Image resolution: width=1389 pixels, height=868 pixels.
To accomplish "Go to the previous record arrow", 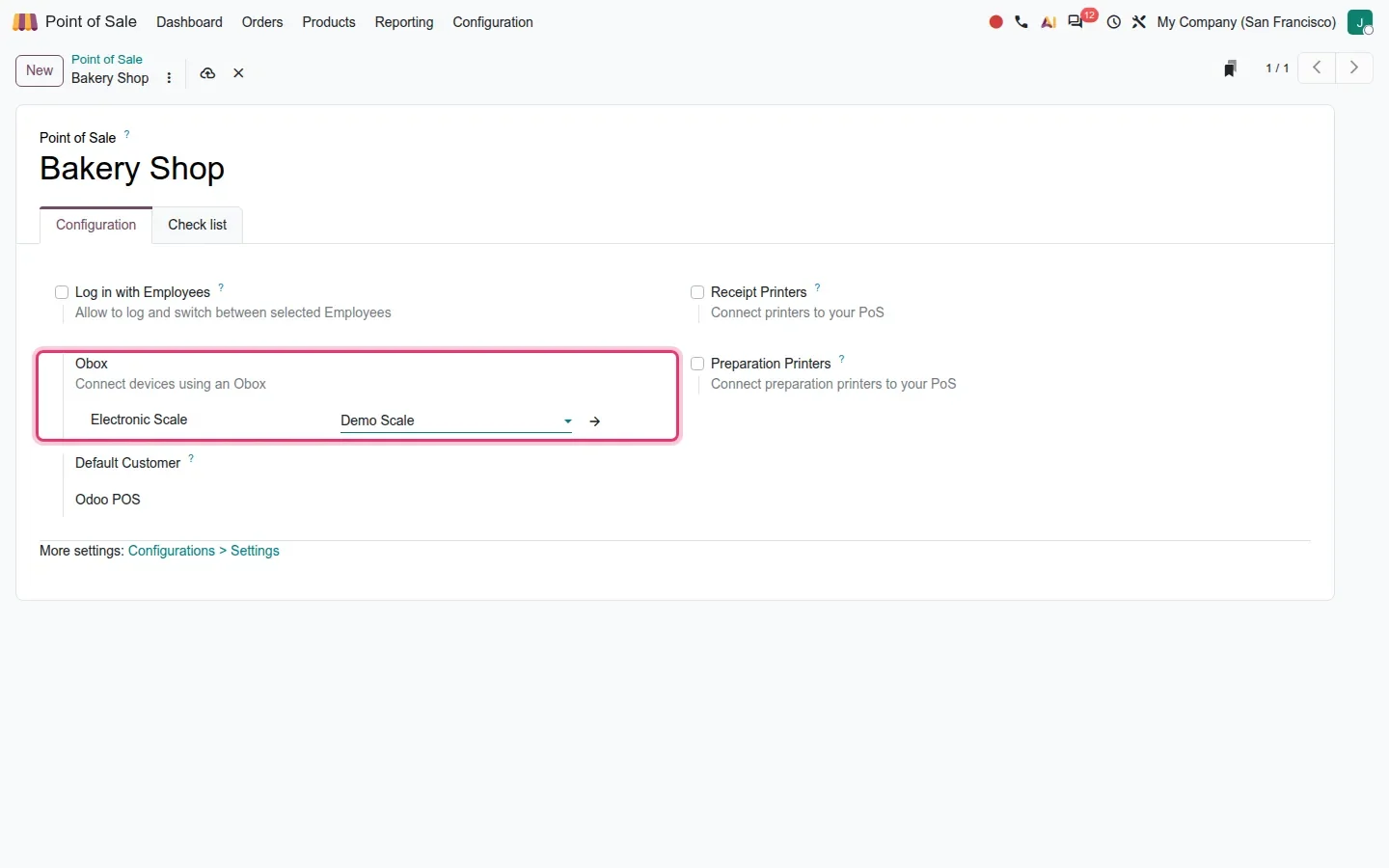I will (1317, 68).
